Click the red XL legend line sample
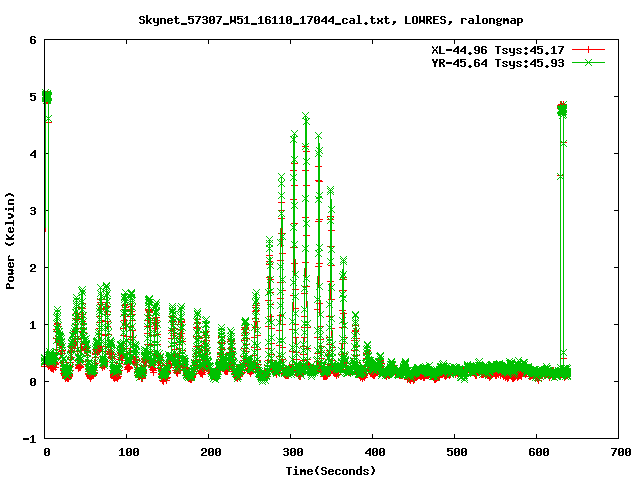Image resolution: width=640 pixels, height=480 pixels. pyautogui.click(x=588, y=50)
